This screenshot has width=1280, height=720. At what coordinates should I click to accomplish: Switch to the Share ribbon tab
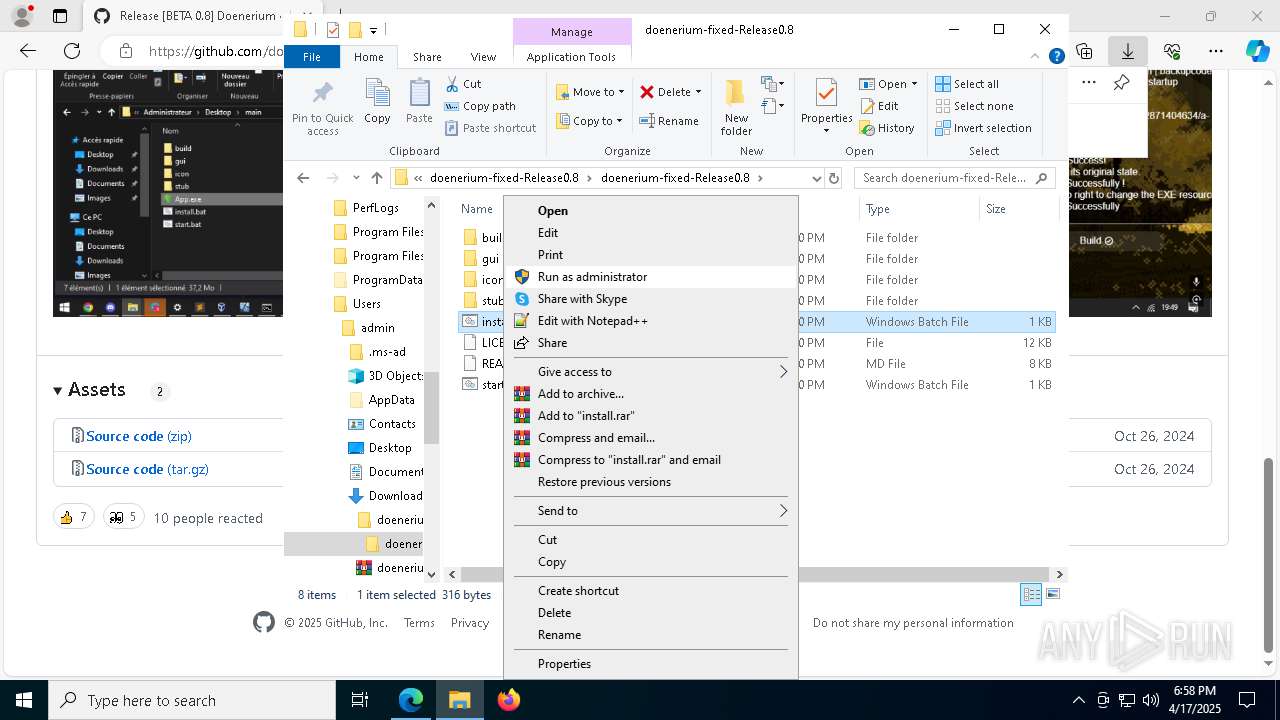tap(427, 57)
